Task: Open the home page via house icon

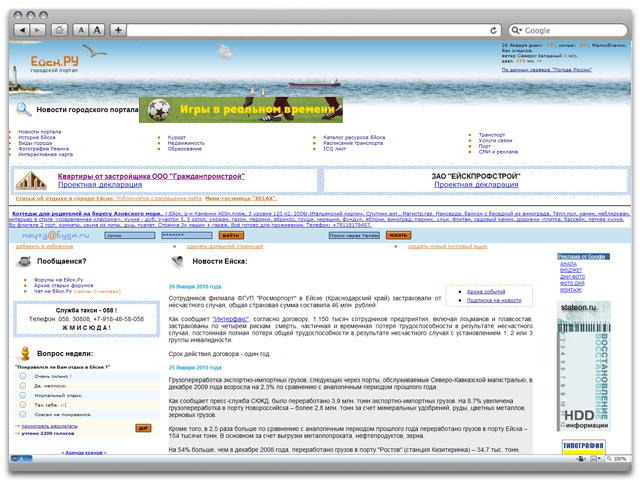Action: pyautogui.click(x=60, y=30)
